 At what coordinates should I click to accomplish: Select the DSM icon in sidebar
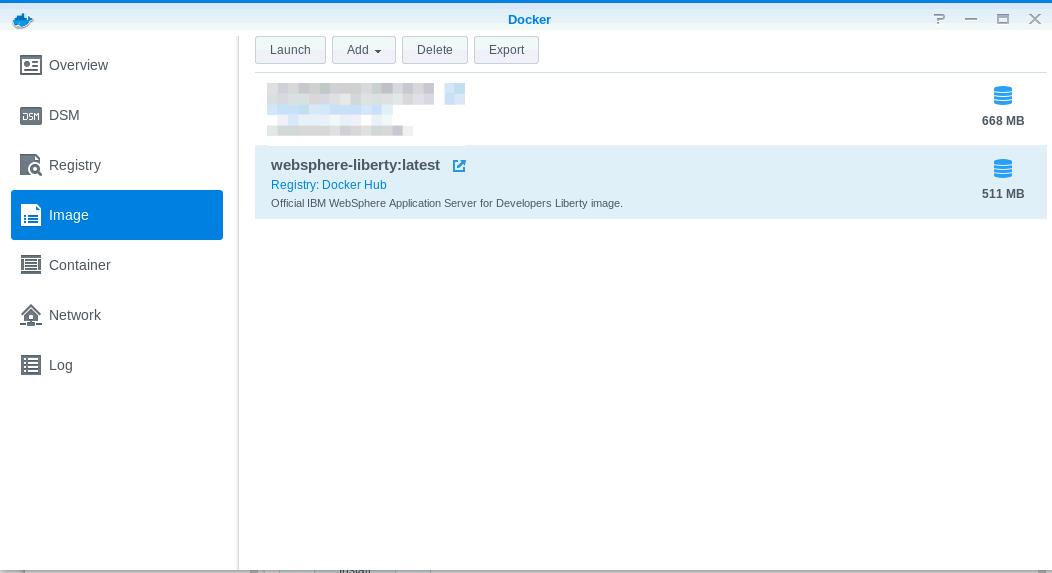pyautogui.click(x=31, y=116)
